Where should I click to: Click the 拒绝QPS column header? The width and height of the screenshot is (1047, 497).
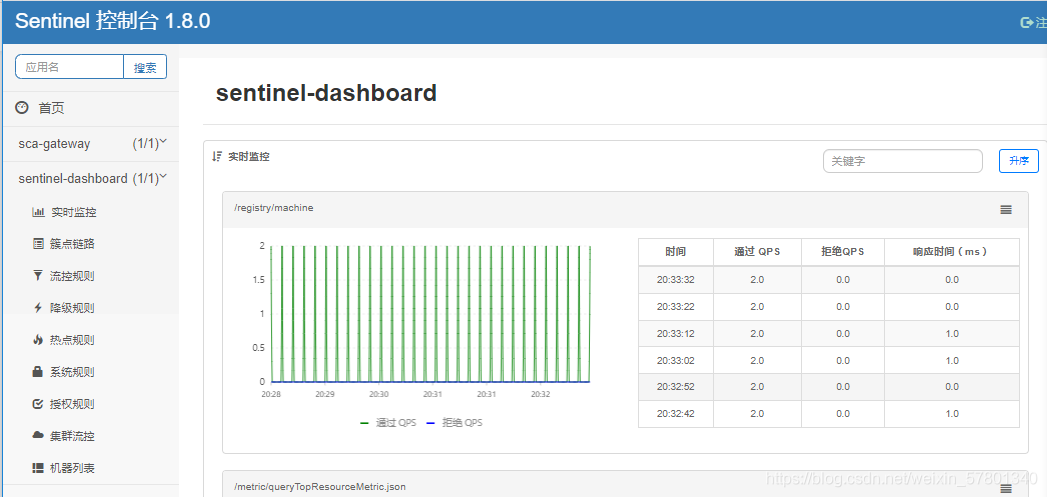[x=843, y=252]
